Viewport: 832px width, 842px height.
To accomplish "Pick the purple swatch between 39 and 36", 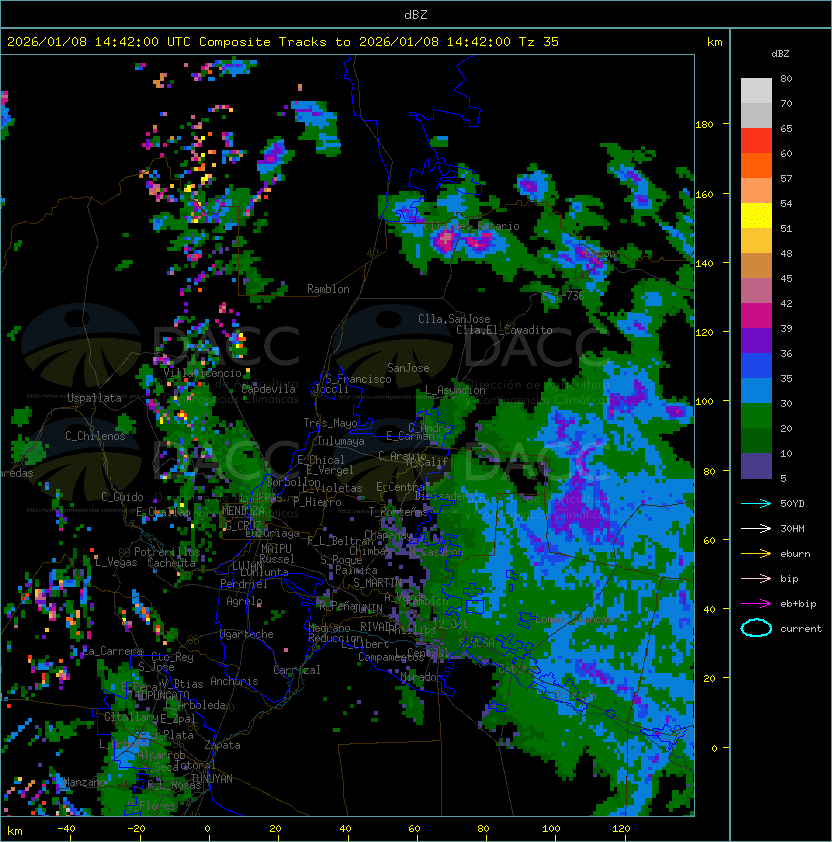I will coord(756,340).
